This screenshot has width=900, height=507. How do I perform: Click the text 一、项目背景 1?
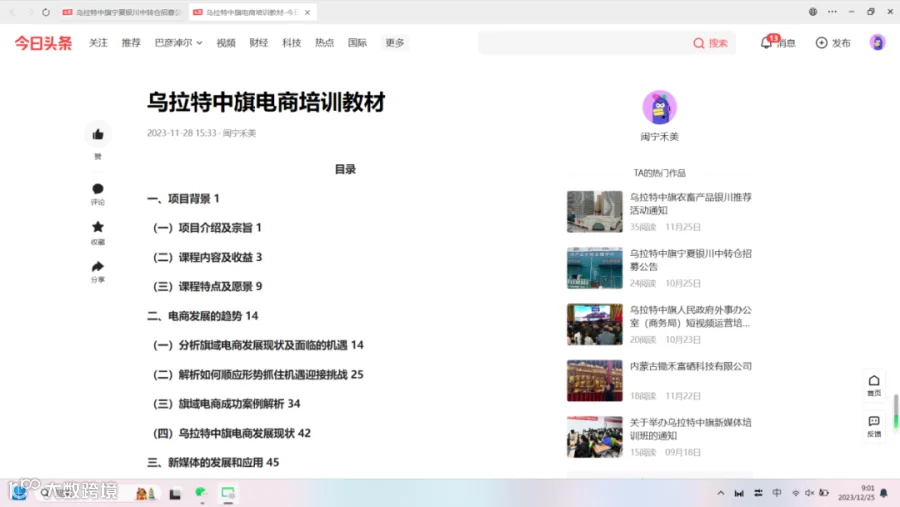183,199
